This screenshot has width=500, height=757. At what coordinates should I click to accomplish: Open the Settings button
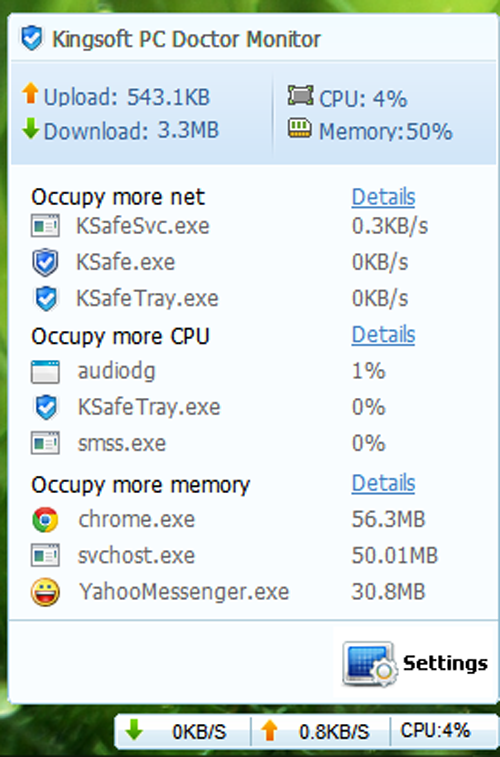point(415,663)
